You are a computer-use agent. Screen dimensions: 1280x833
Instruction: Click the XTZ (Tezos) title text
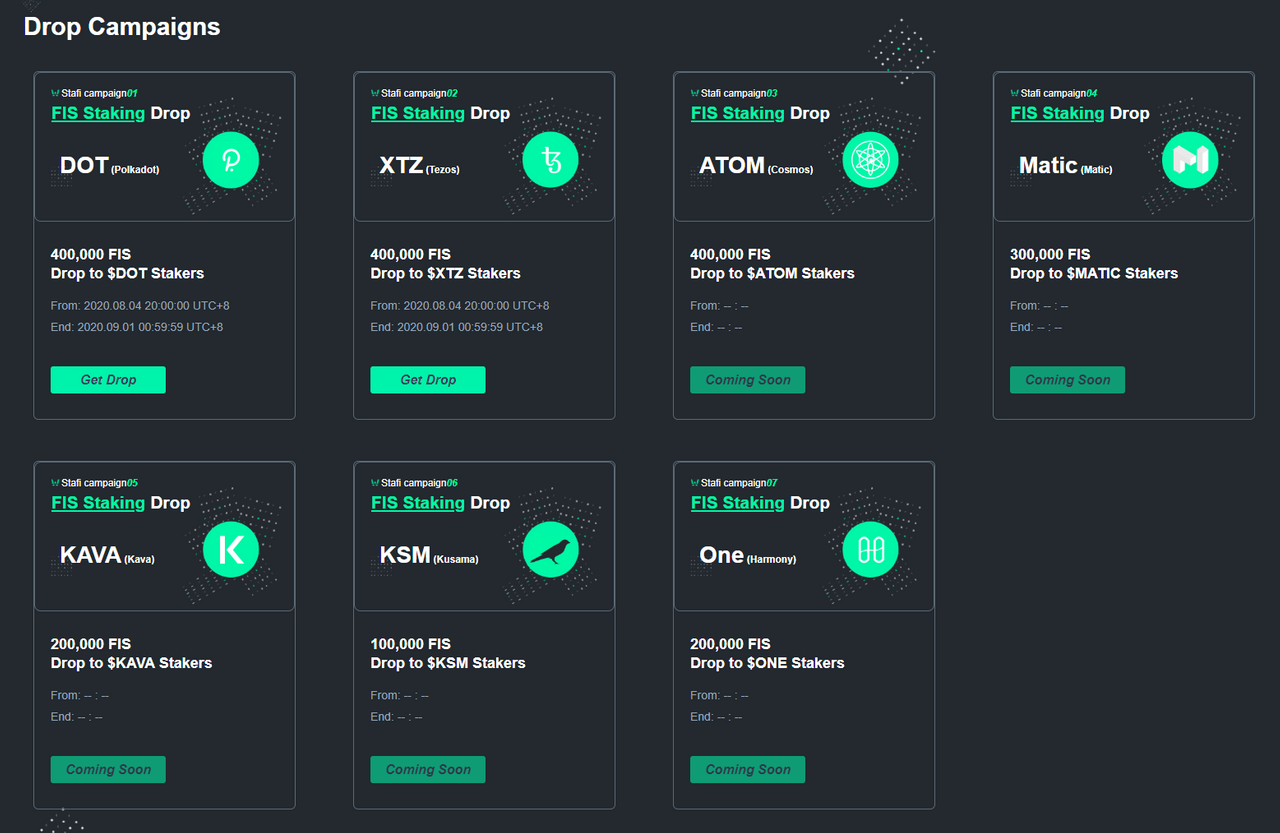(419, 166)
